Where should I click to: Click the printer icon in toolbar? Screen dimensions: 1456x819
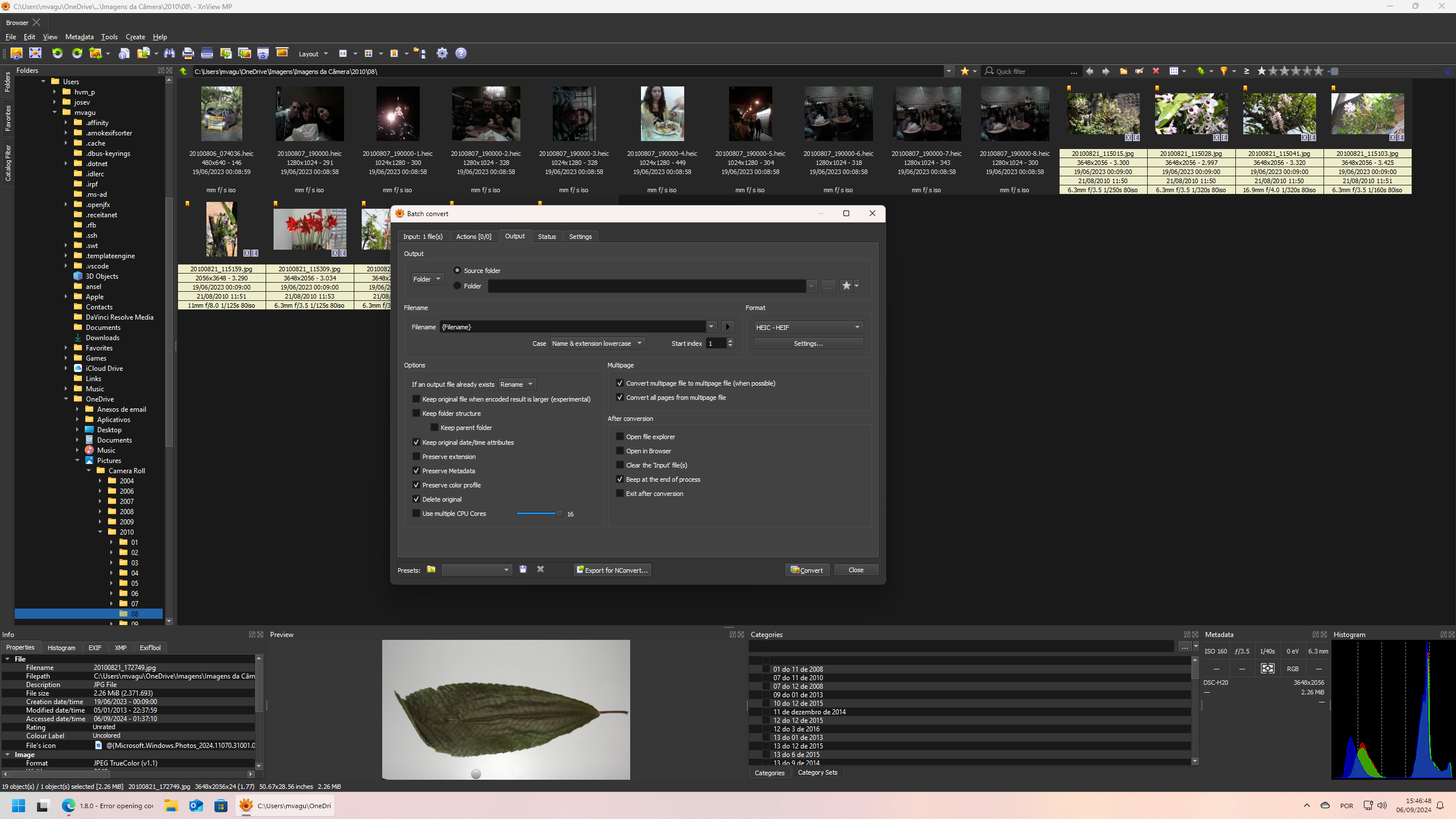[188, 53]
